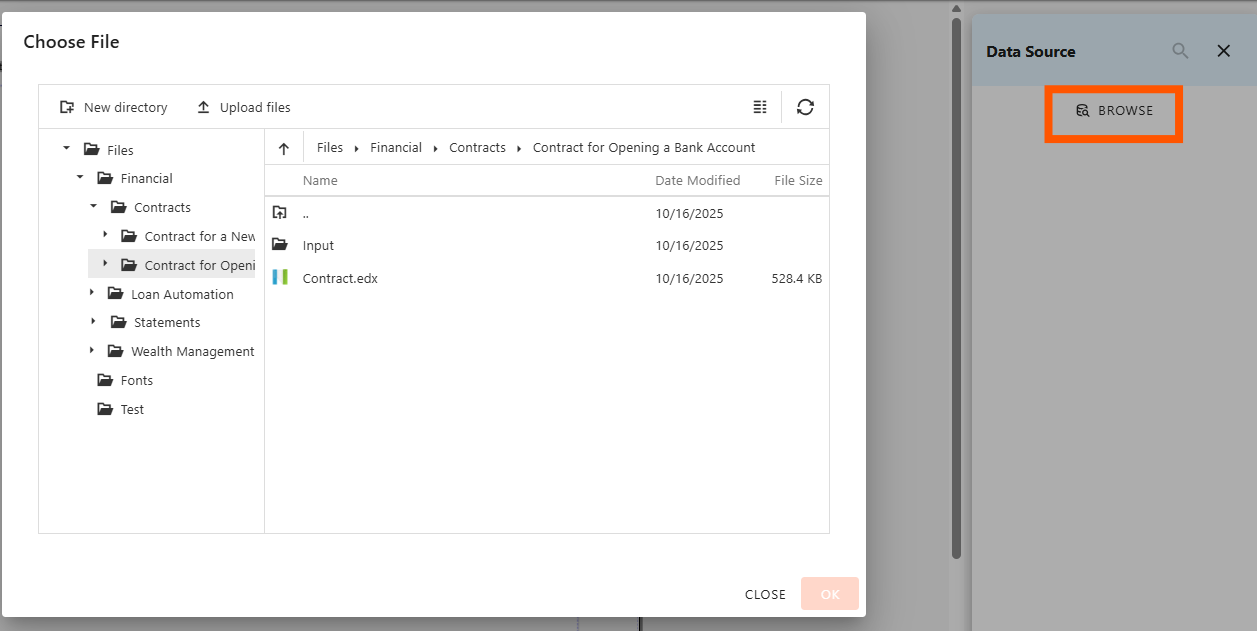
Task: Click the Upload files button
Action: click(244, 107)
